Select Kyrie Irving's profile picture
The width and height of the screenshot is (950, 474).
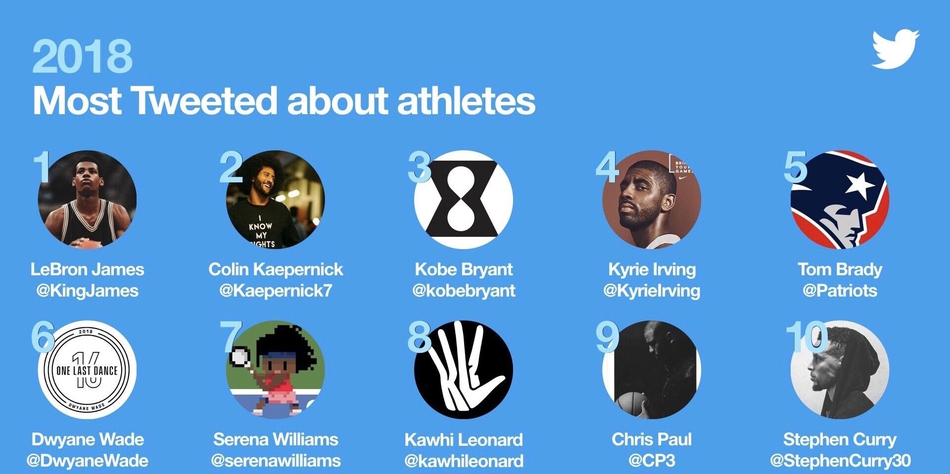point(651,199)
